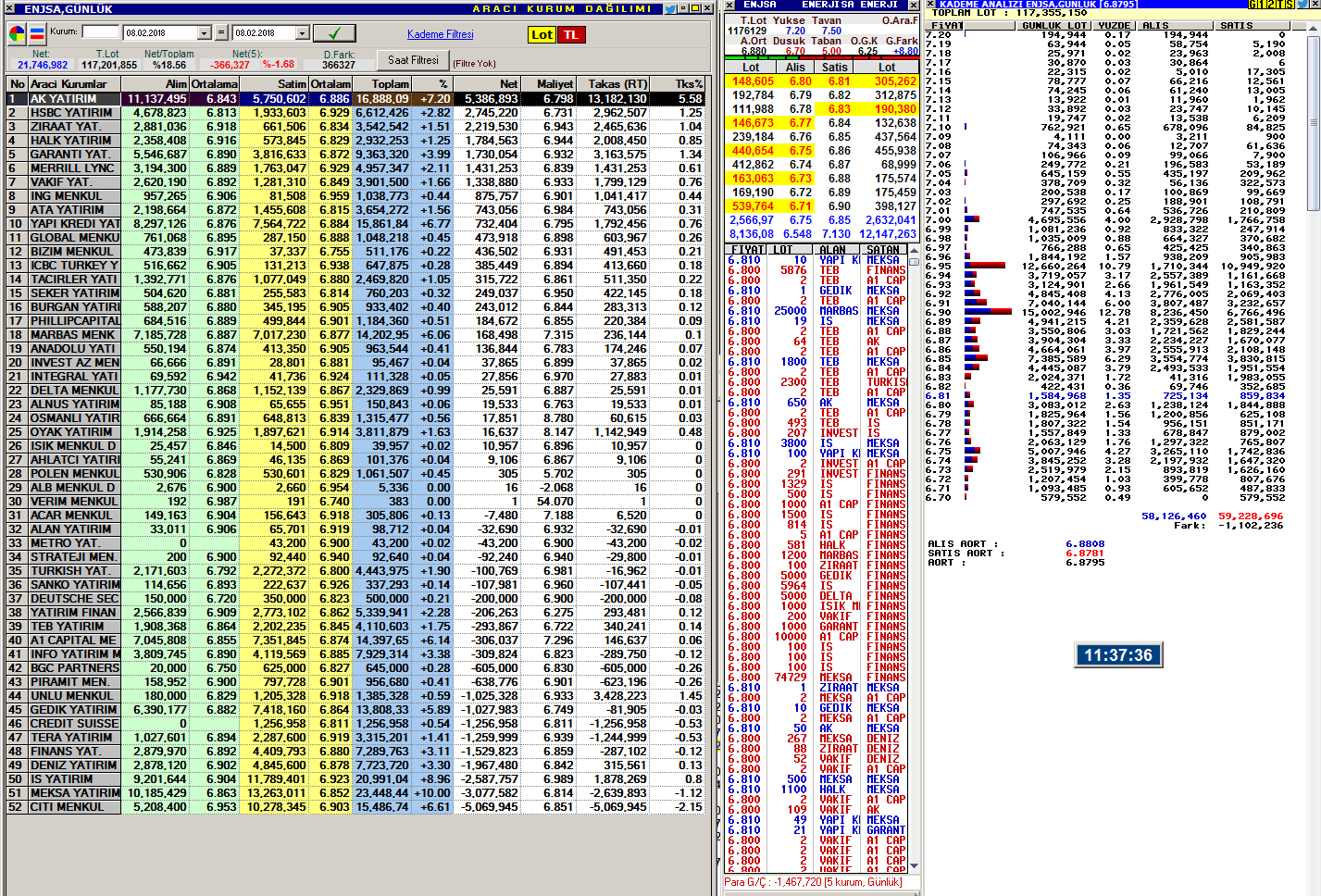The image size is (1321, 896).
Task: Select the MARBAS MENK row
Action: coord(355,334)
